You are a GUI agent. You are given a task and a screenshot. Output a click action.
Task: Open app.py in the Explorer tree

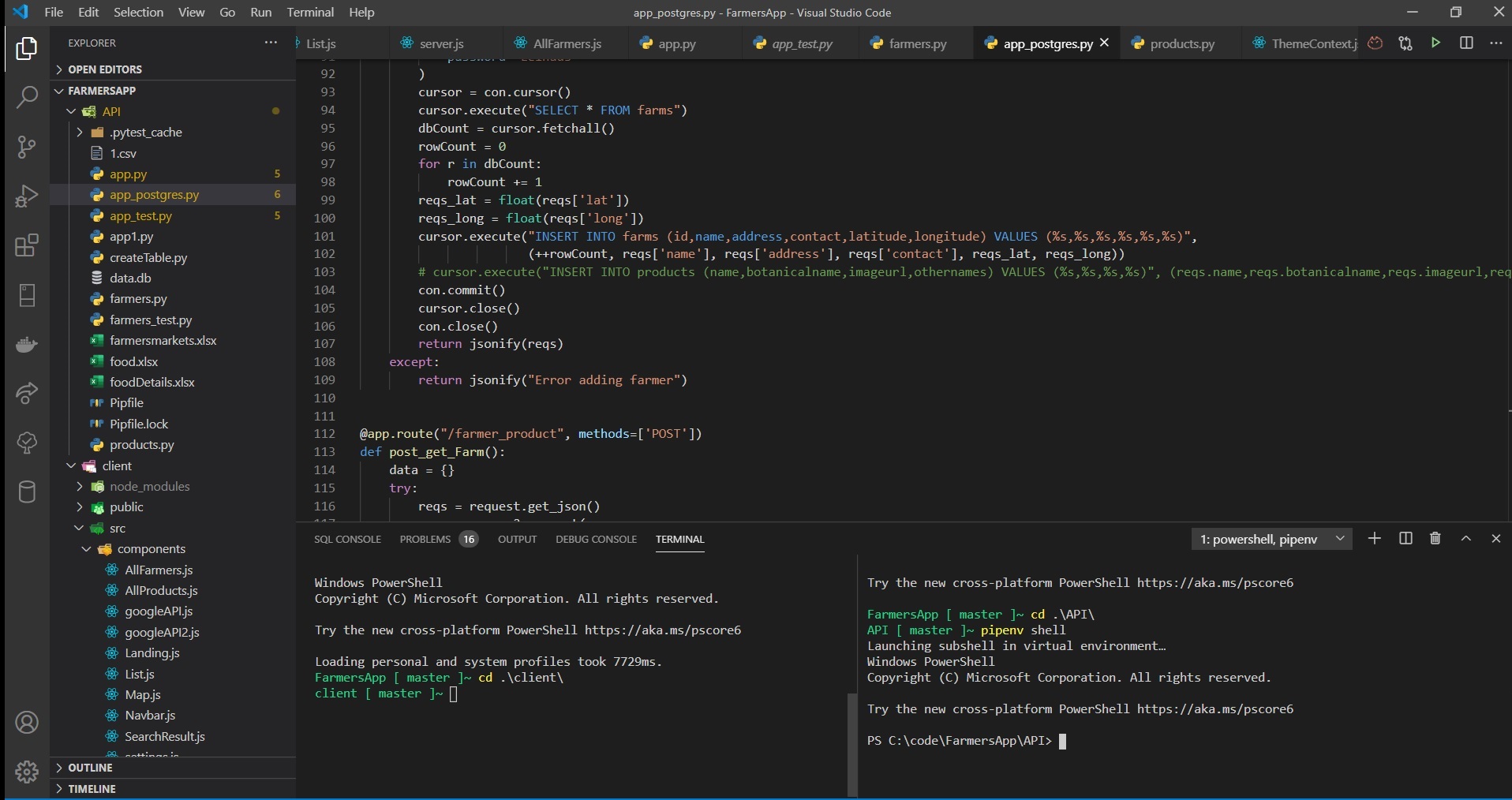click(x=173, y=174)
